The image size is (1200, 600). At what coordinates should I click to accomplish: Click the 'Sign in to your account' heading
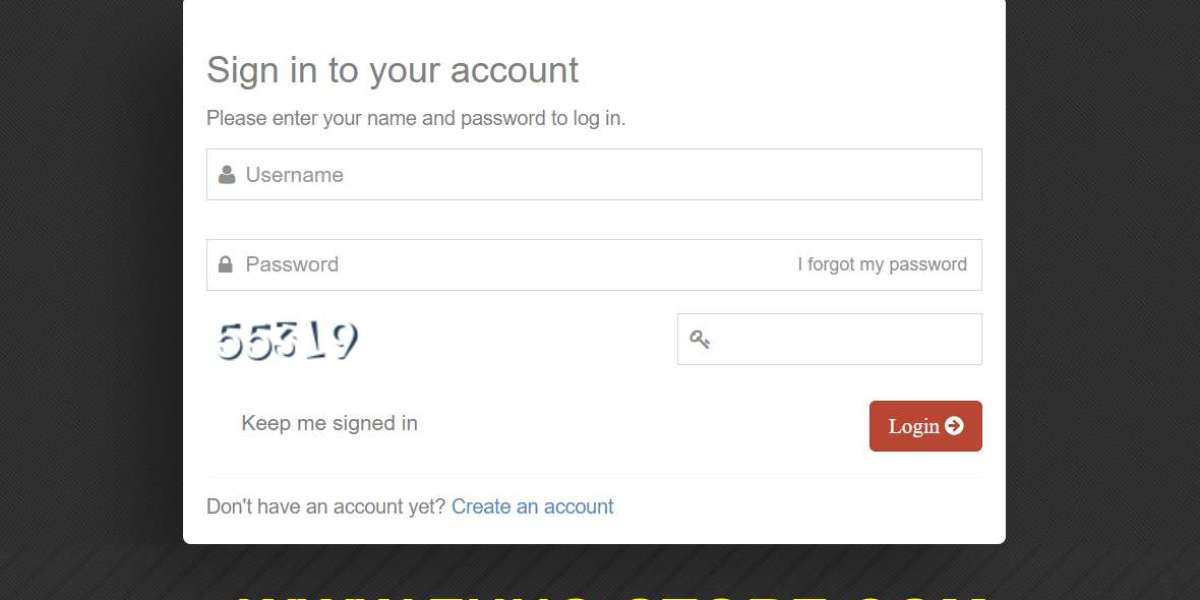tap(393, 71)
